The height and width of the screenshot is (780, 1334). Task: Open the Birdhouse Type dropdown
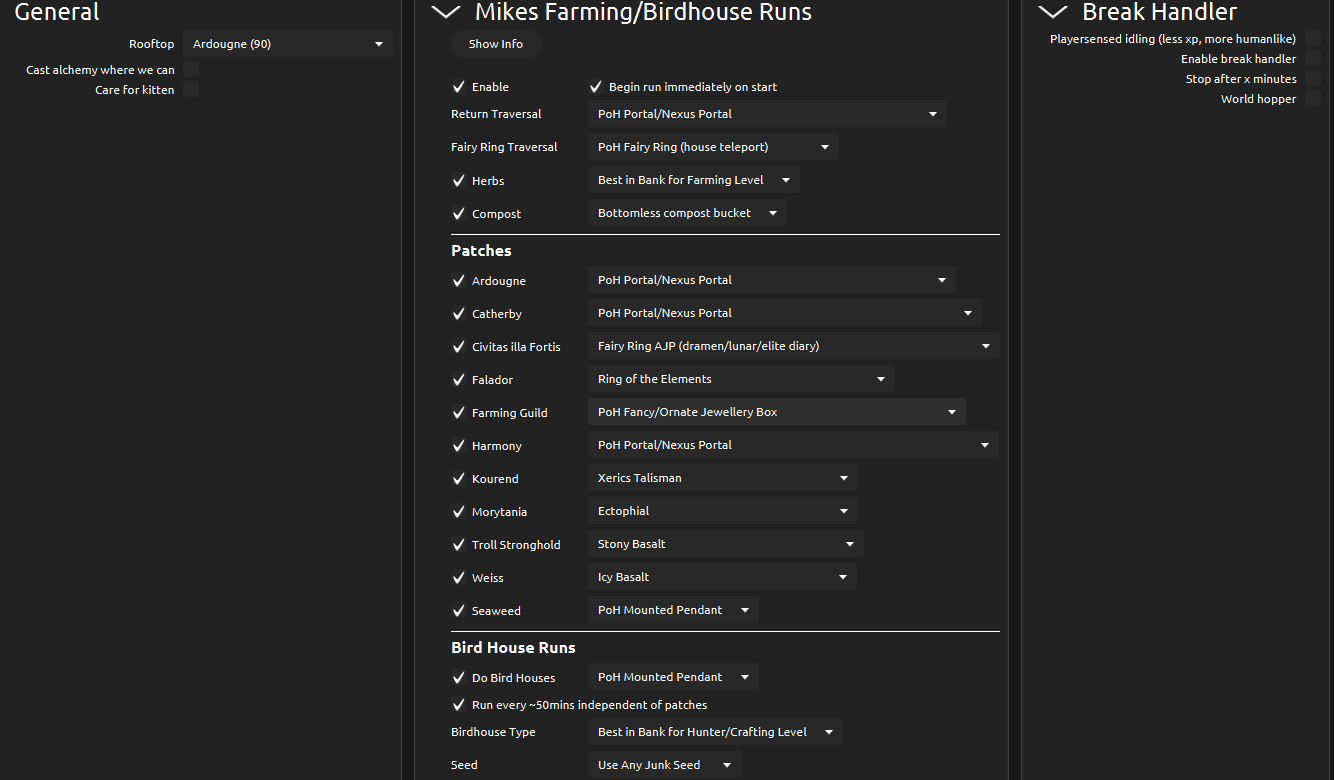click(x=715, y=732)
